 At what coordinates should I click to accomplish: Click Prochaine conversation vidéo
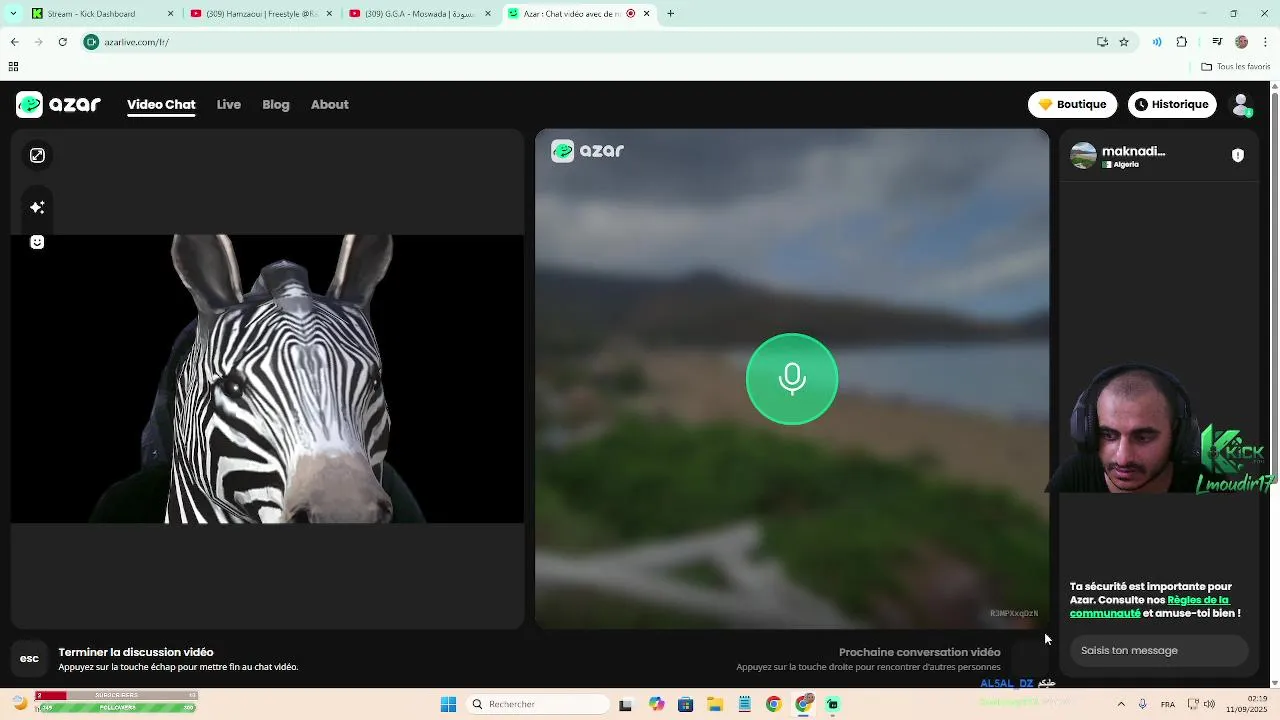coord(919,652)
